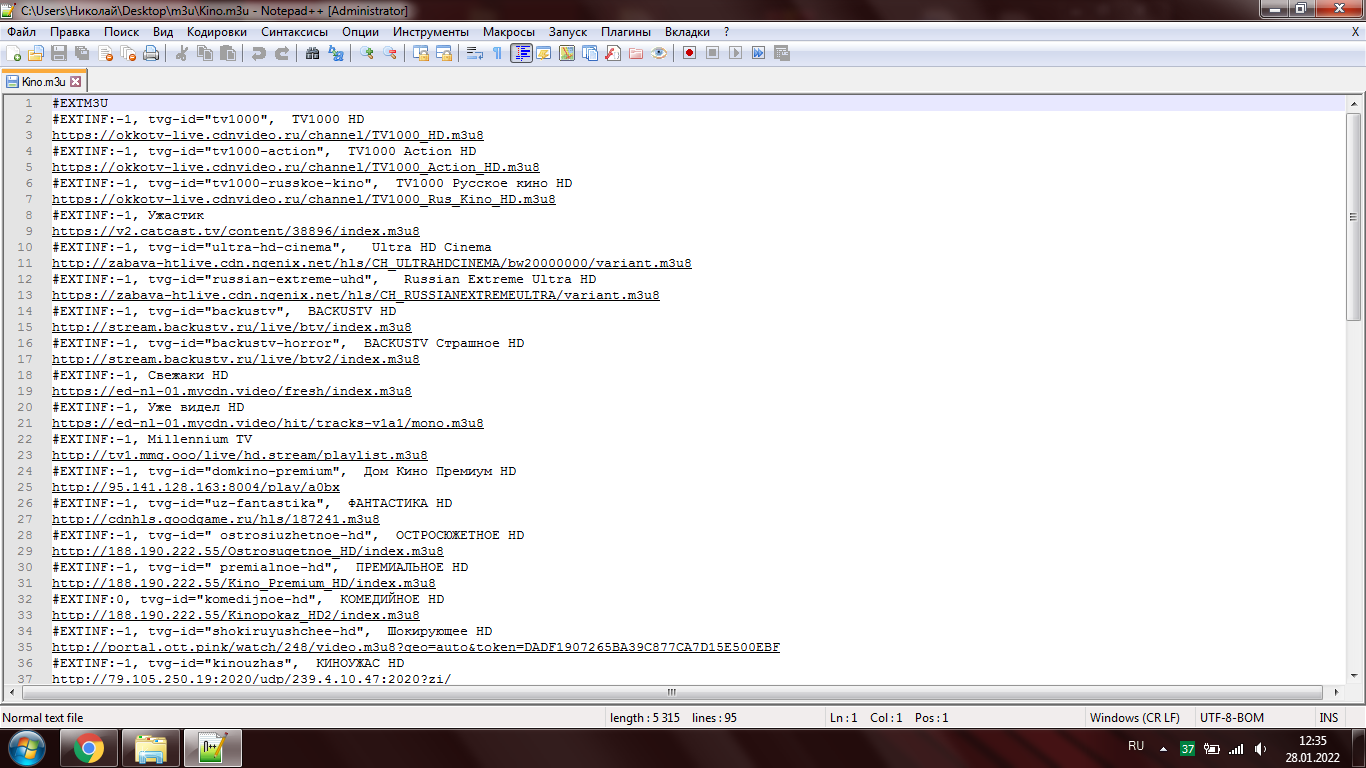
Task: Open the Макросы menu
Action: pyautogui.click(x=509, y=32)
